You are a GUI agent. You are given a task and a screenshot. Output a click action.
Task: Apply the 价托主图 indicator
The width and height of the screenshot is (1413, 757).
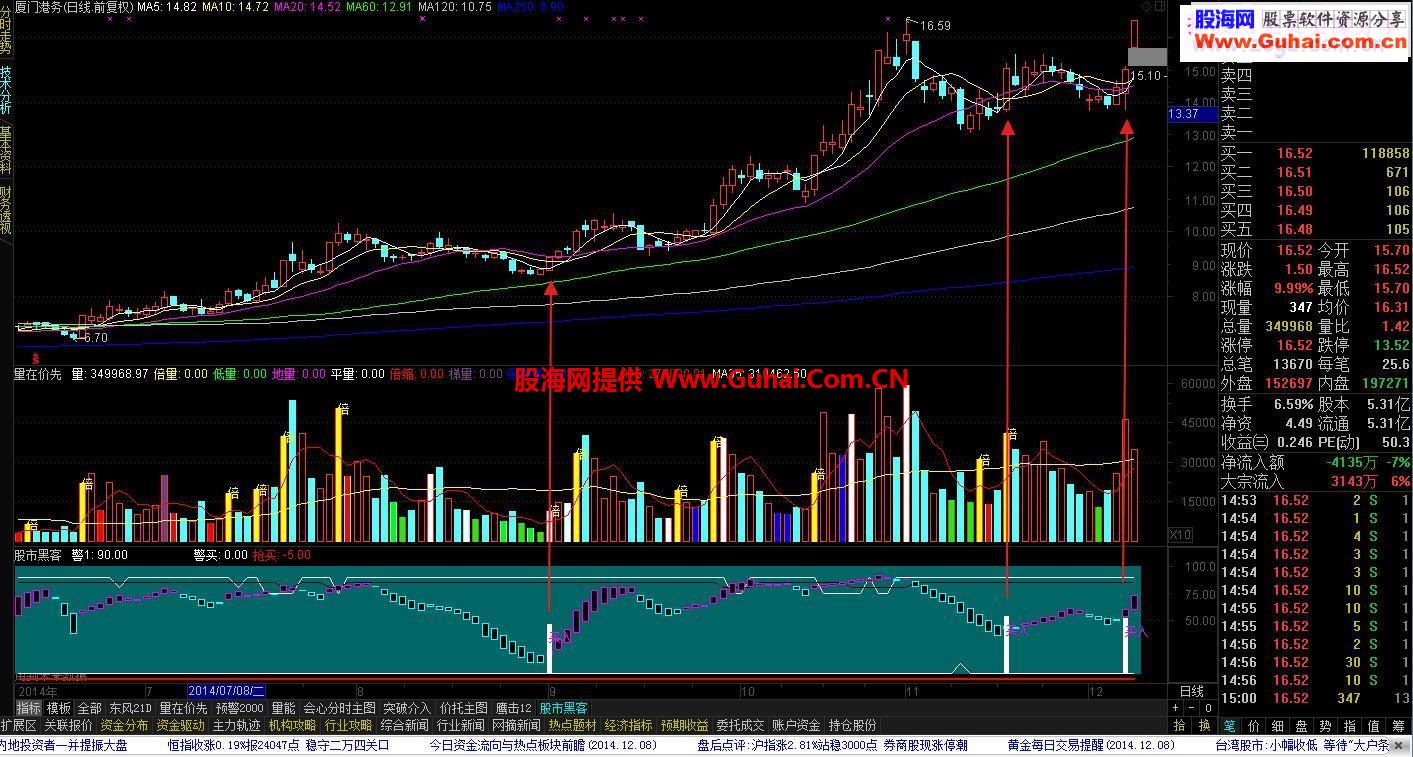tap(464, 708)
